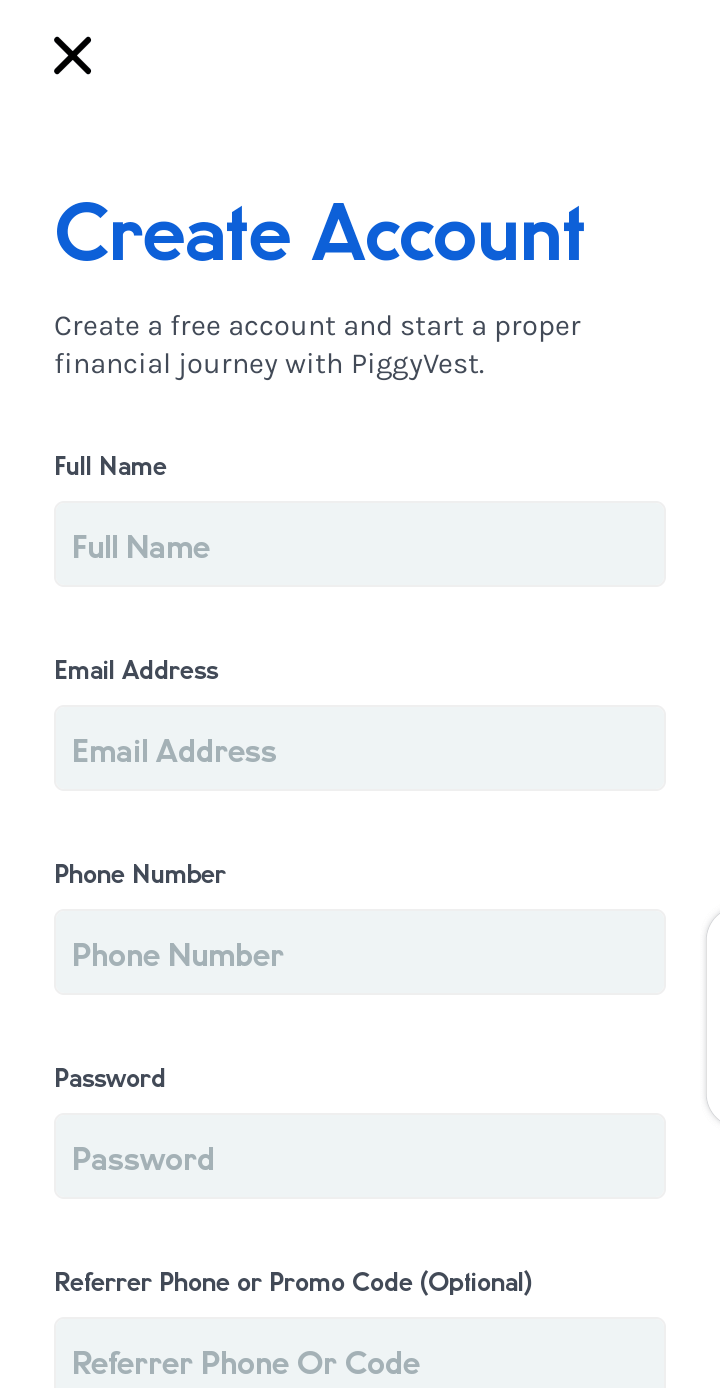This screenshot has height=1400, width=720.
Task: Tap the "Phone Number" field label
Action: (x=140, y=874)
